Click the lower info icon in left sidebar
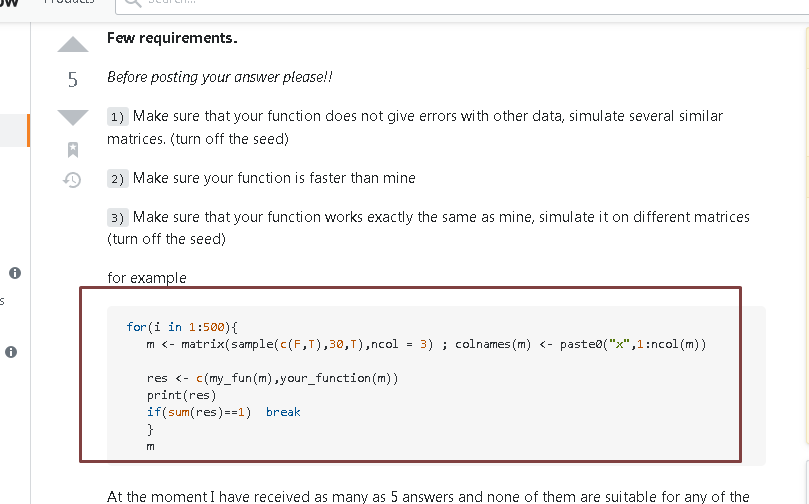 click(x=11, y=352)
